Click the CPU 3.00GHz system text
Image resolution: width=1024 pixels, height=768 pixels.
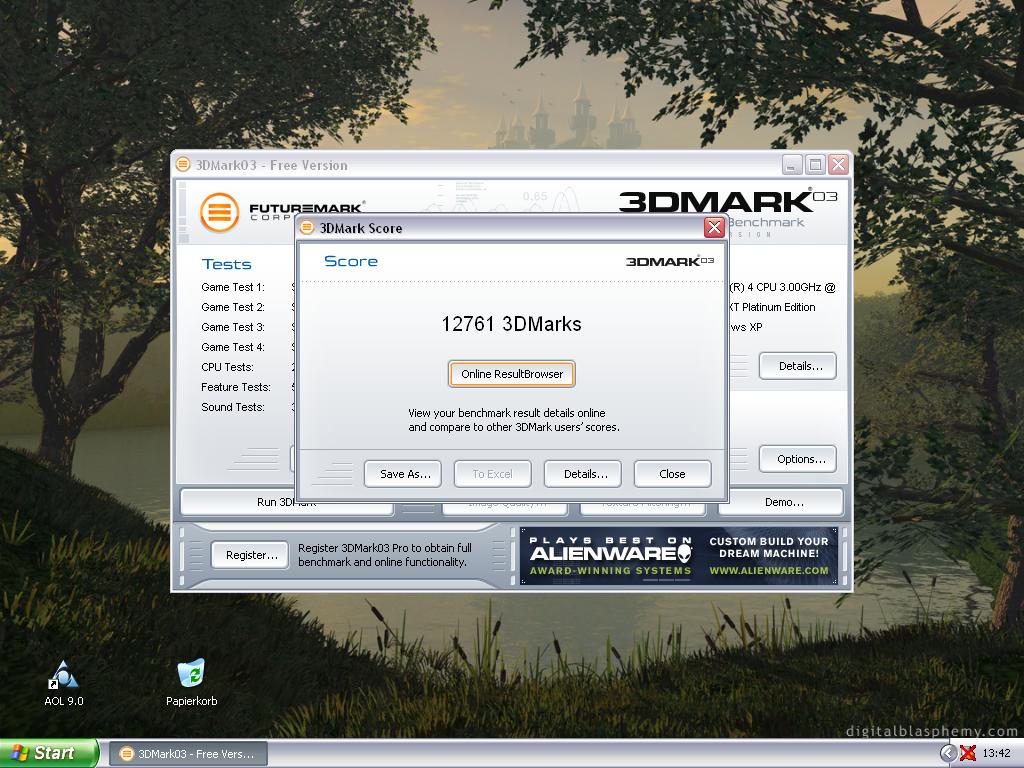point(782,287)
